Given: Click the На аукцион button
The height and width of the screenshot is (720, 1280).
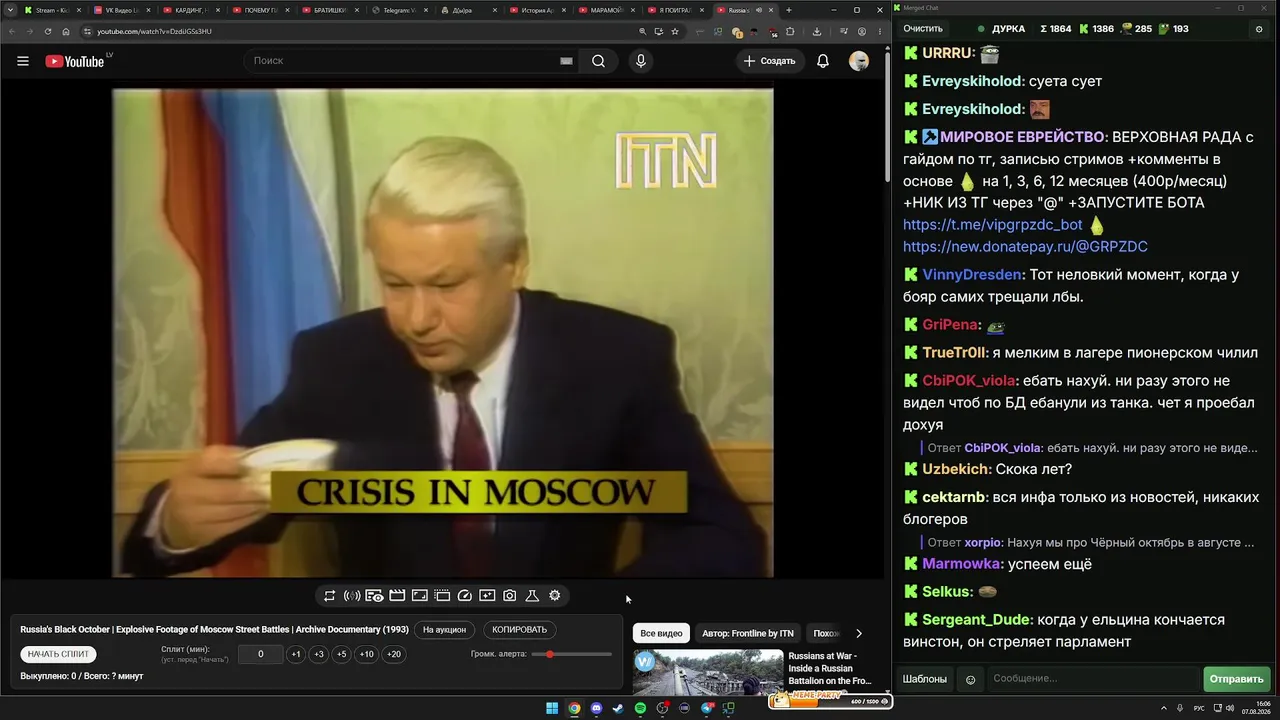Looking at the screenshot, I should point(444,630).
